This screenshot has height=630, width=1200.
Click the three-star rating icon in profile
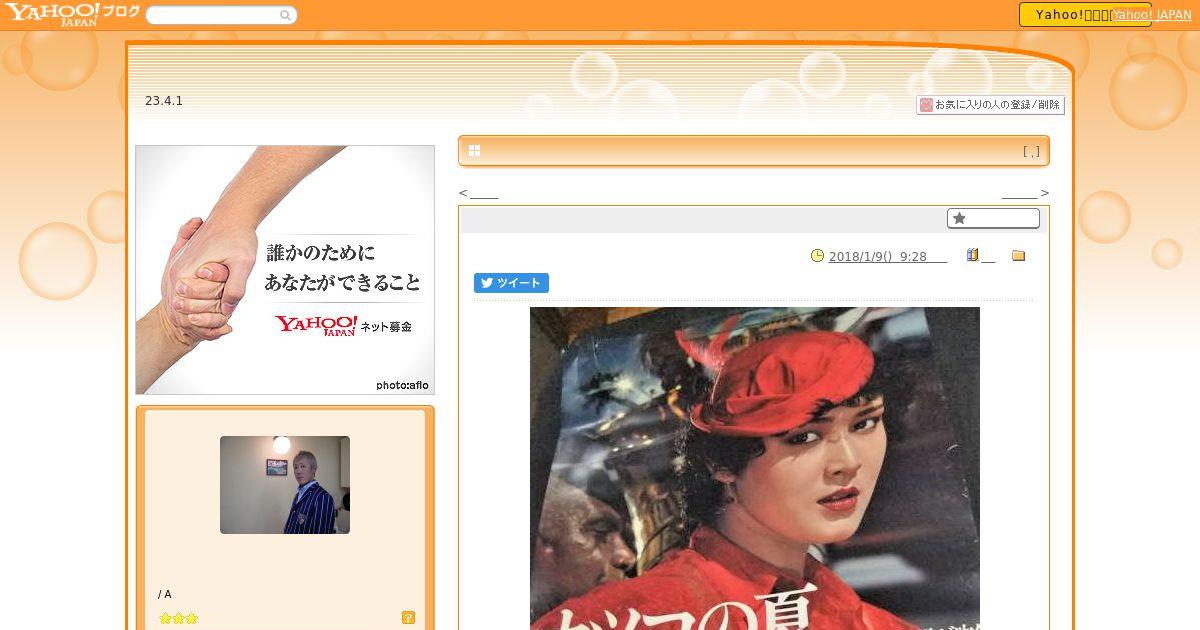click(178, 619)
